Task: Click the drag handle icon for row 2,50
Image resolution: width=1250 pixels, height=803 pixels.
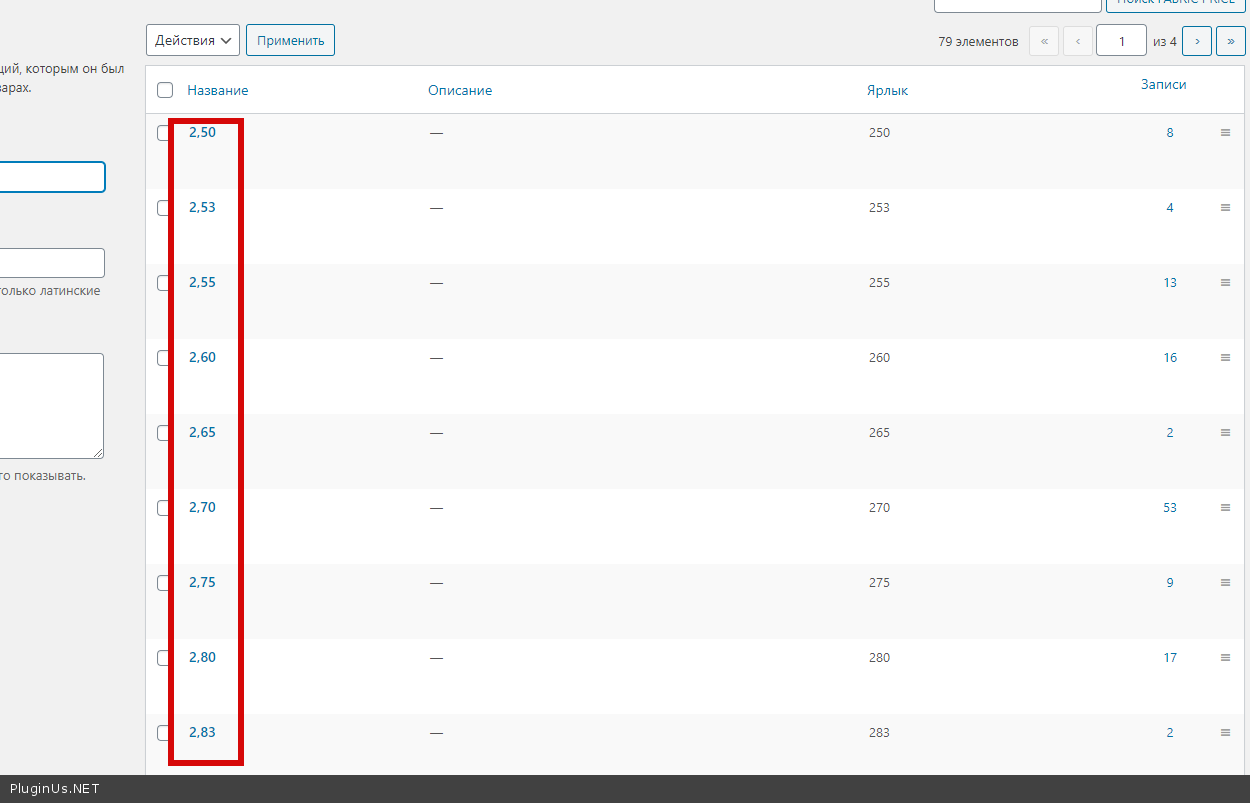Action: (1225, 133)
